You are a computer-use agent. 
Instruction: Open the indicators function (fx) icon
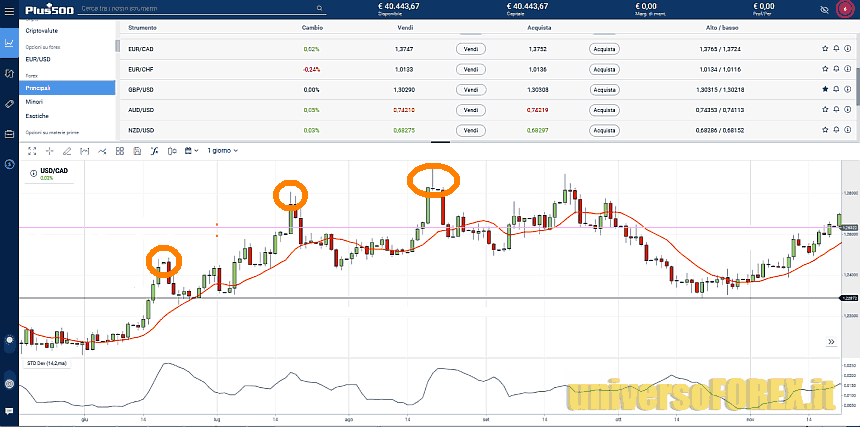[x=154, y=151]
